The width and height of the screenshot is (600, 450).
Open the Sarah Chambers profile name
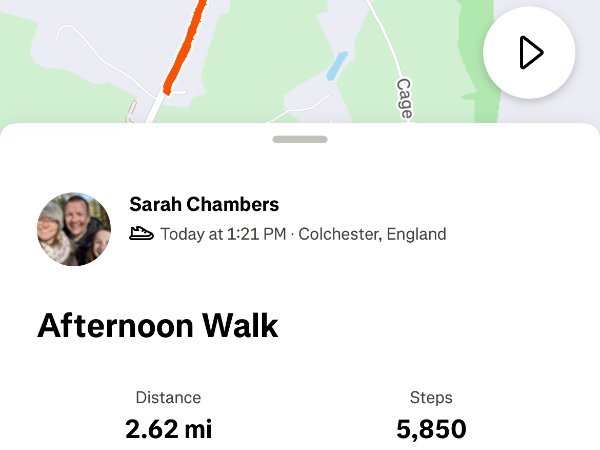[204, 205]
